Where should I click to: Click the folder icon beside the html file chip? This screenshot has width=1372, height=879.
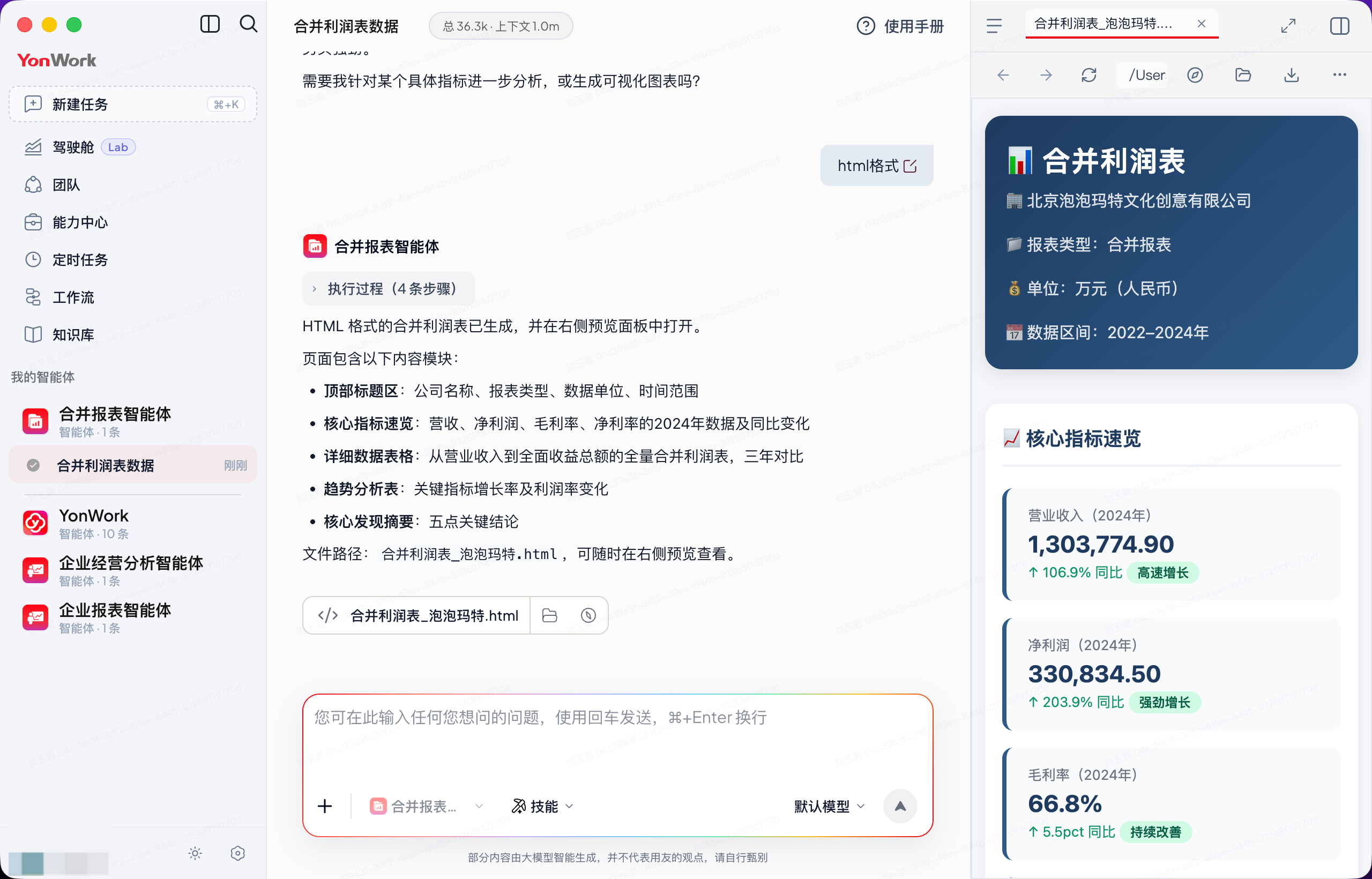[x=549, y=615]
